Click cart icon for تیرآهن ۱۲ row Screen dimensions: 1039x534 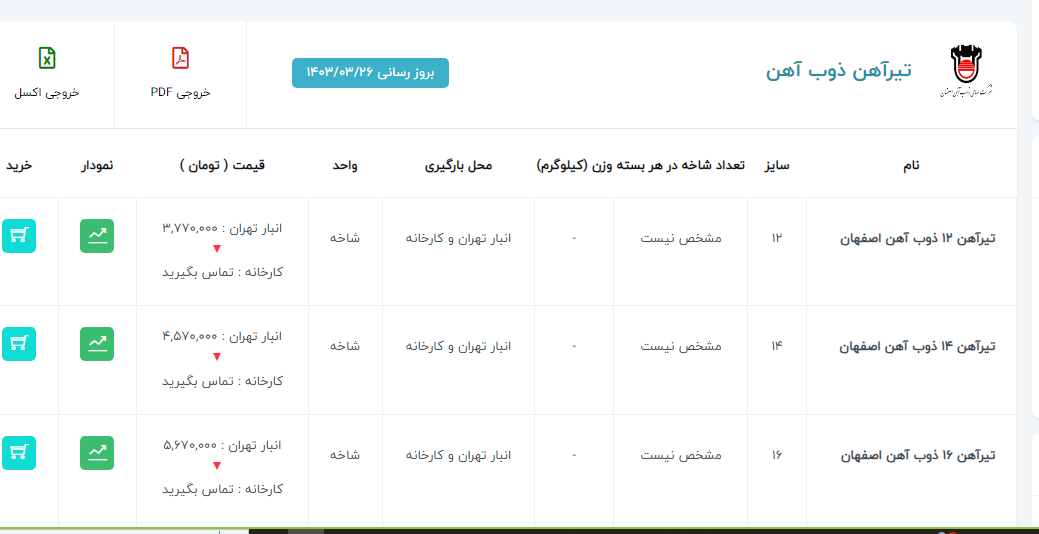(18, 236)
